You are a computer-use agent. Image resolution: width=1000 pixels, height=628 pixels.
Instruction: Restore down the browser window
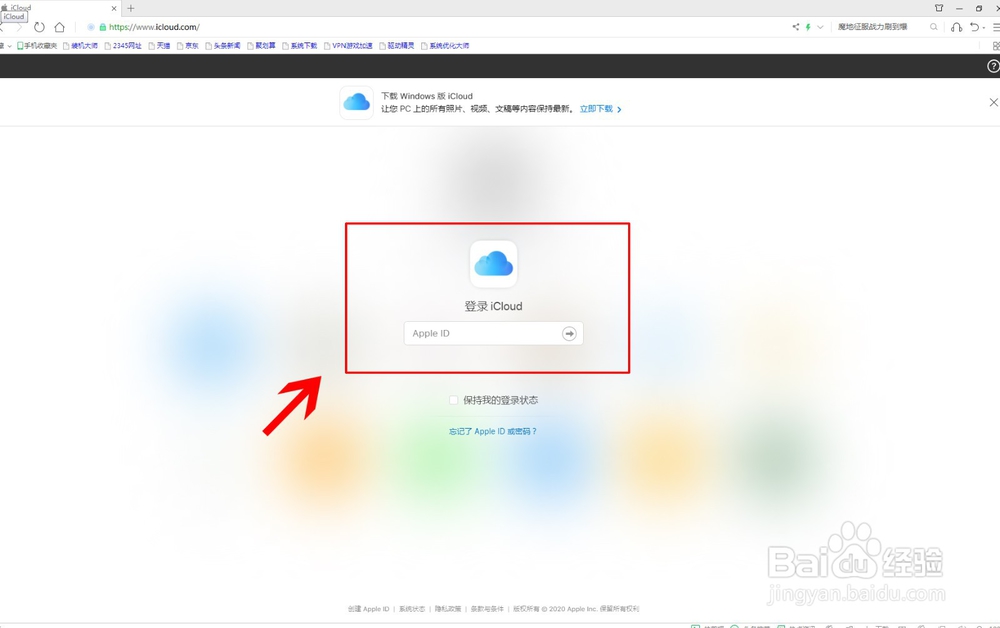[979, 8]
